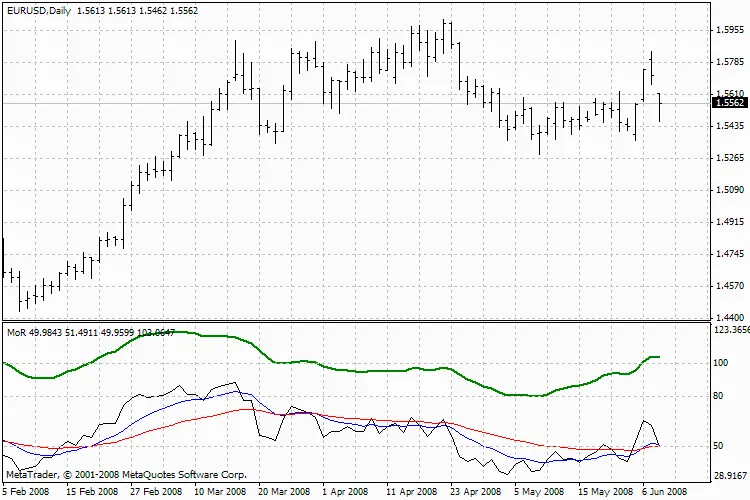Click the 123.3656 indicator scale value
750x500 pixels.
[732, 330]
